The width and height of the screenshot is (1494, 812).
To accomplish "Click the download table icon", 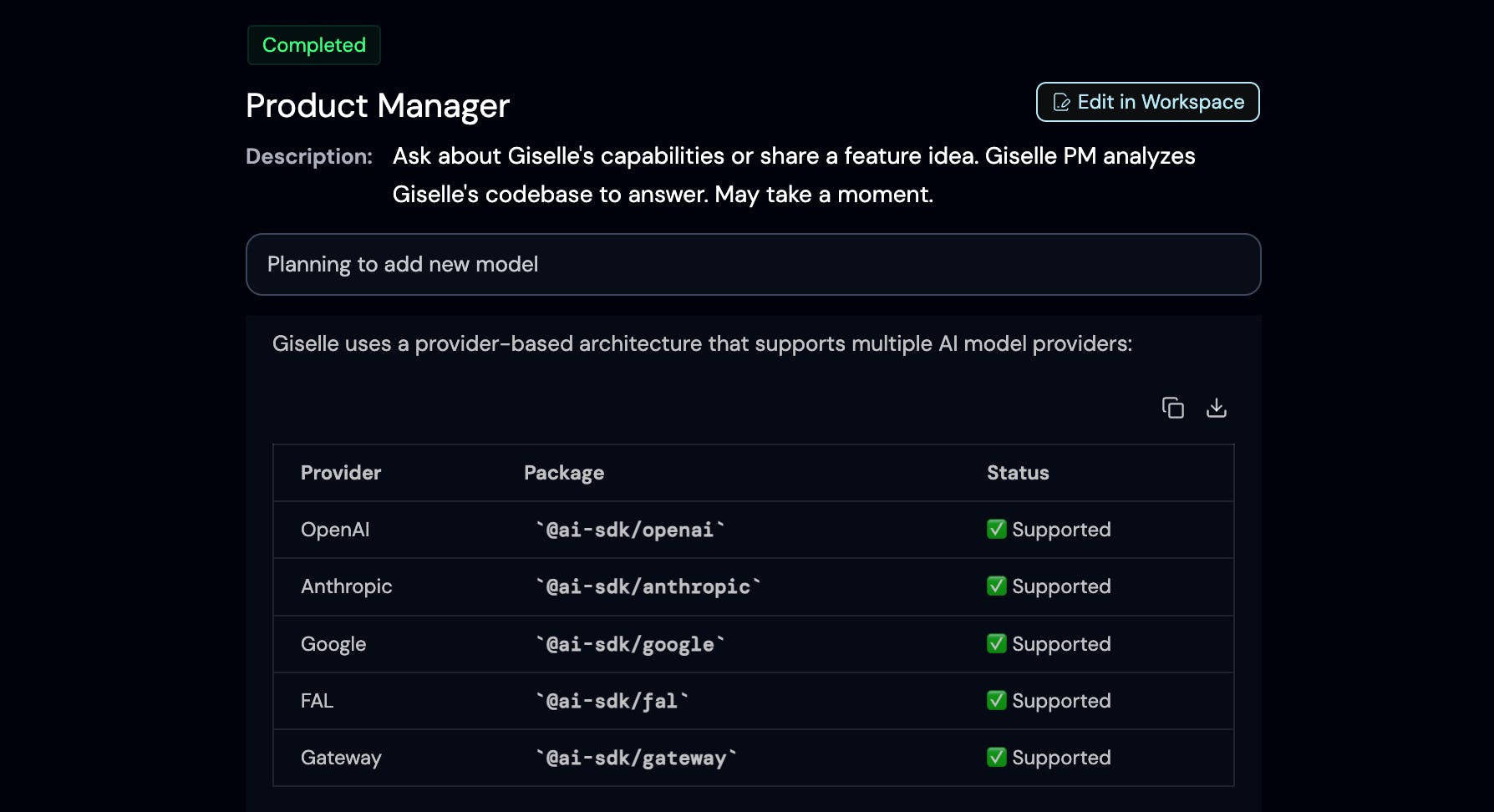I will 1217,408.
